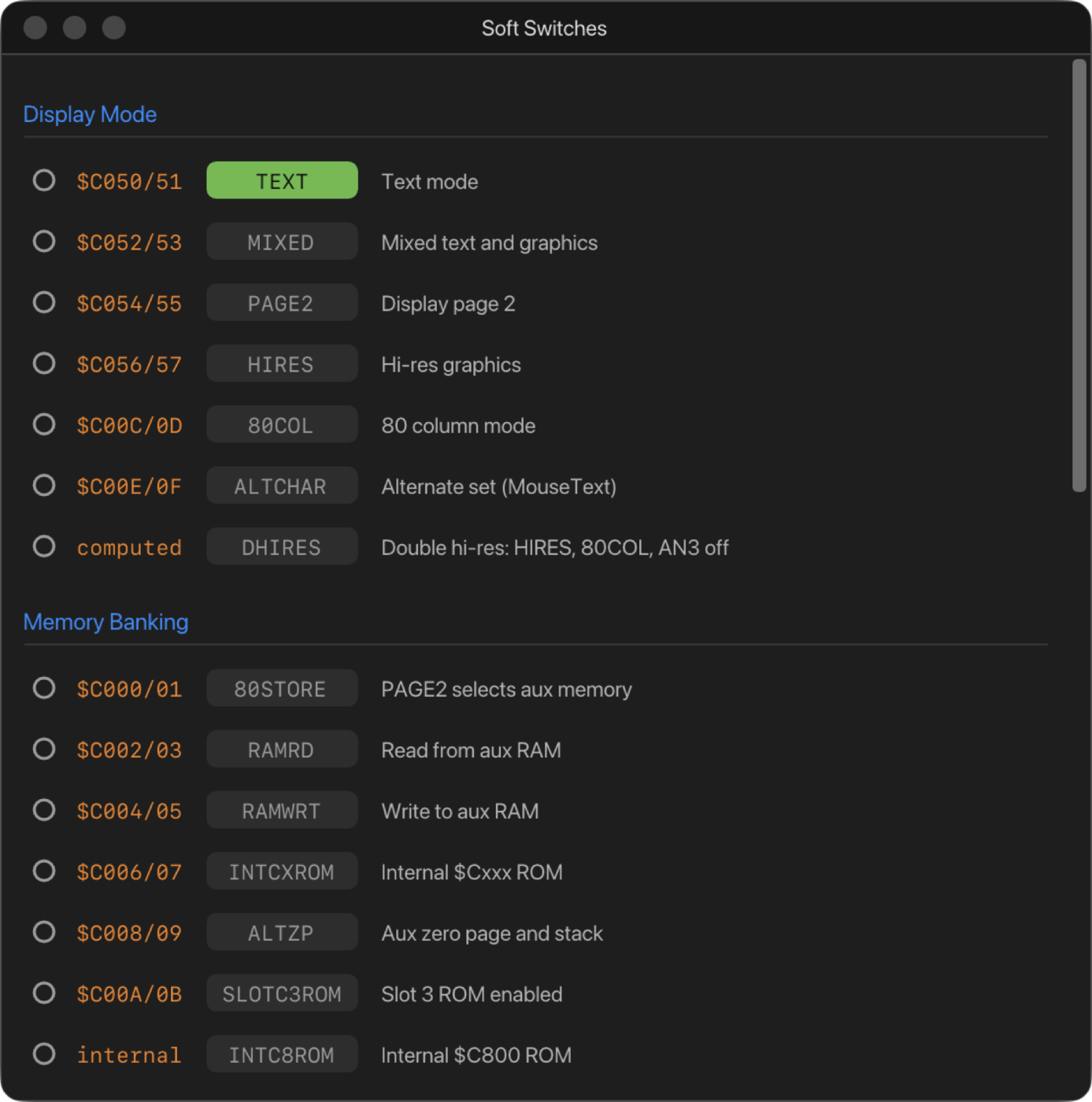
Task: Click the Display Mode section heading
Action: pyautogui.click(x=90, y=114)
